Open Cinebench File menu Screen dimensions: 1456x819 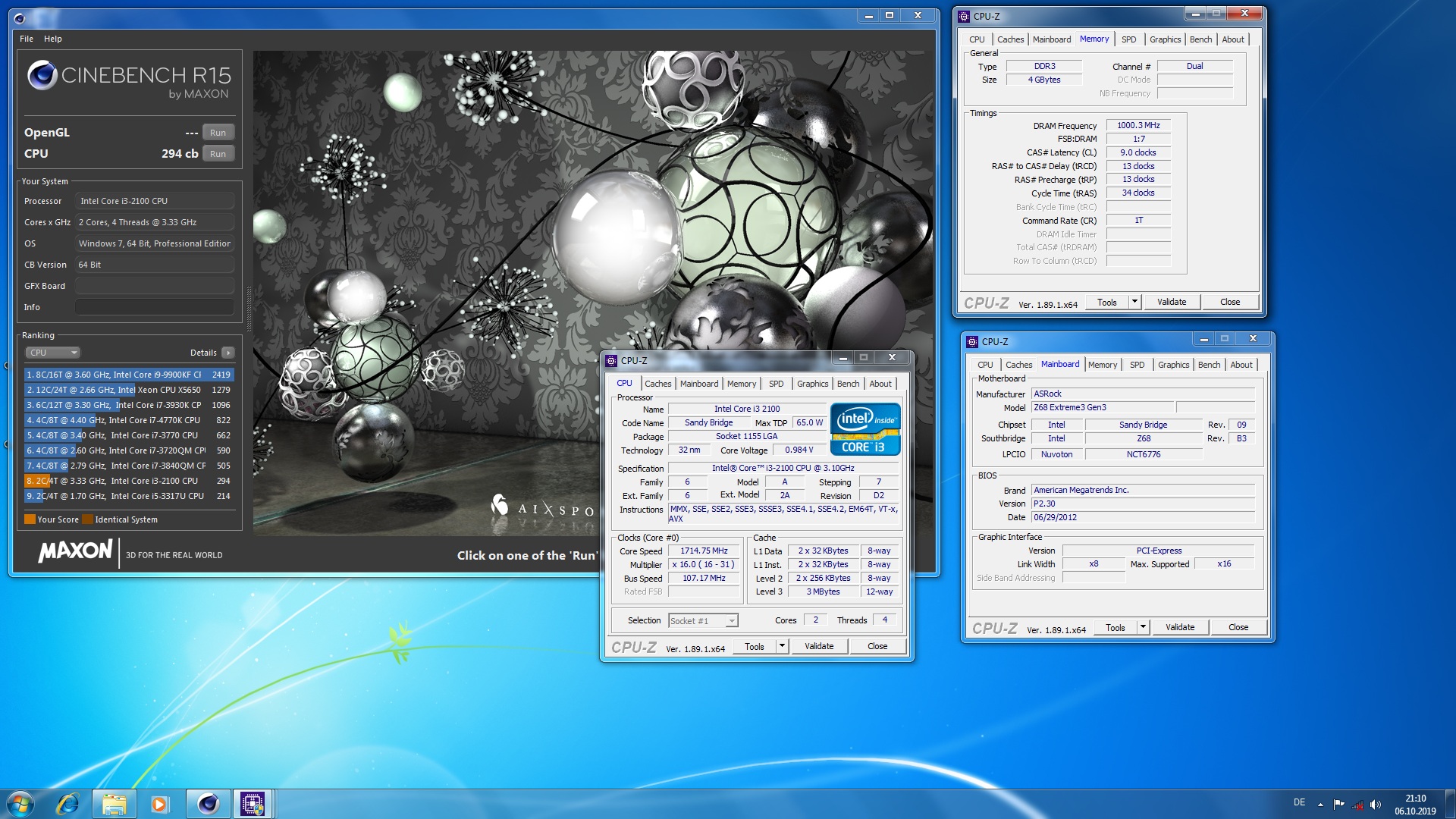pyautogui.click(x=27, y=39)
